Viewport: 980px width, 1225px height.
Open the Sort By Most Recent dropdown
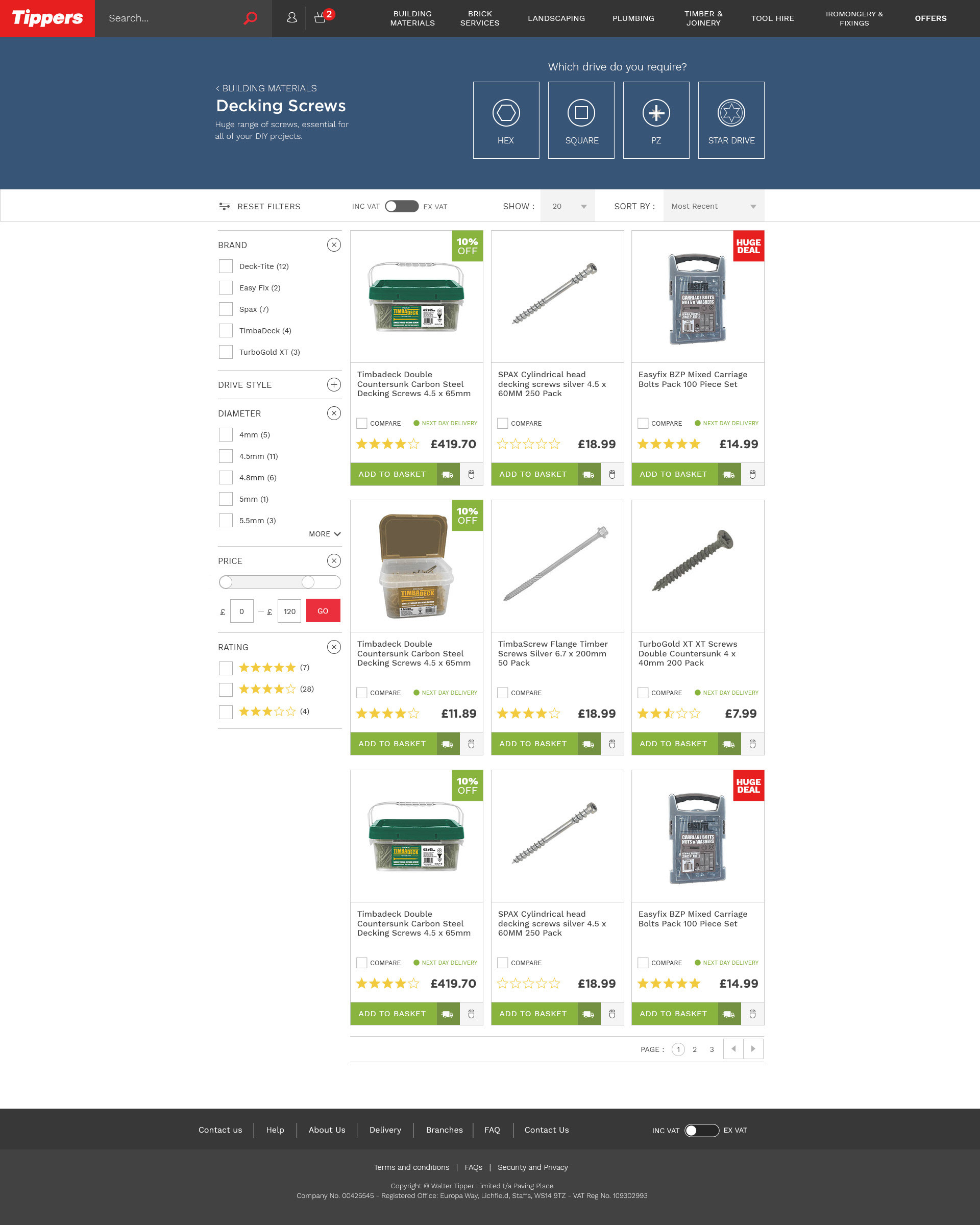pos(714,206)
